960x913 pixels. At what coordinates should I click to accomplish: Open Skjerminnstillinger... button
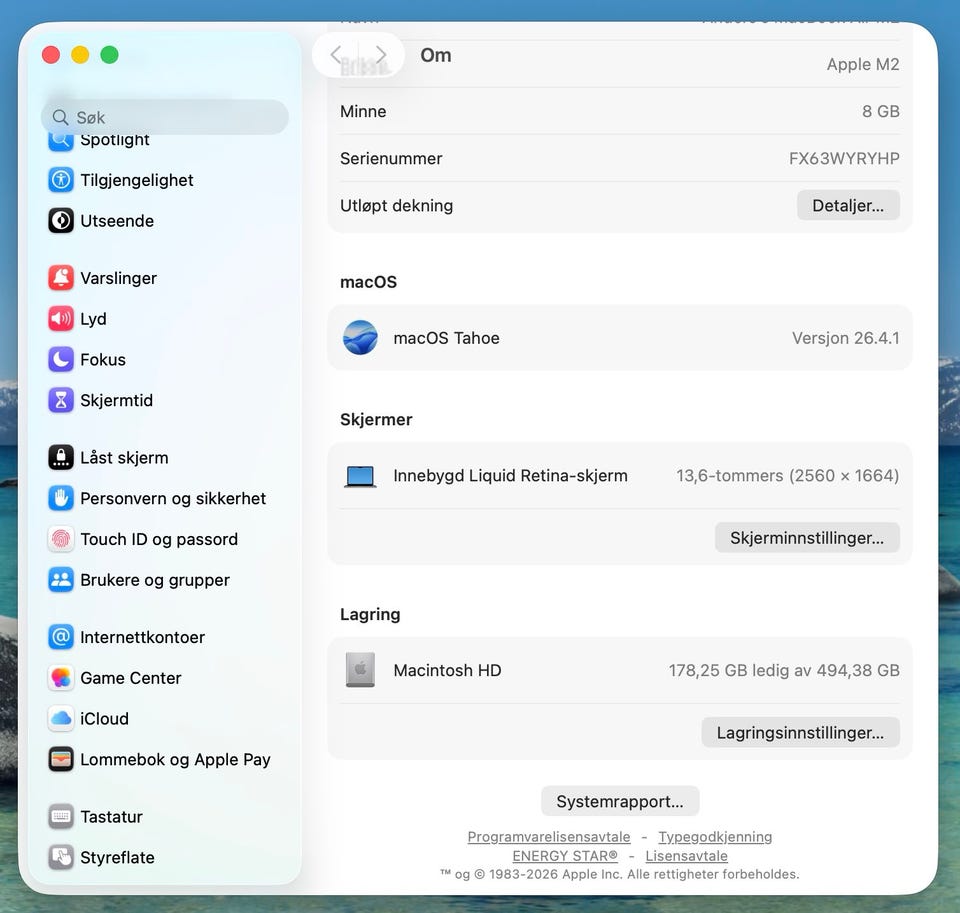807,538
